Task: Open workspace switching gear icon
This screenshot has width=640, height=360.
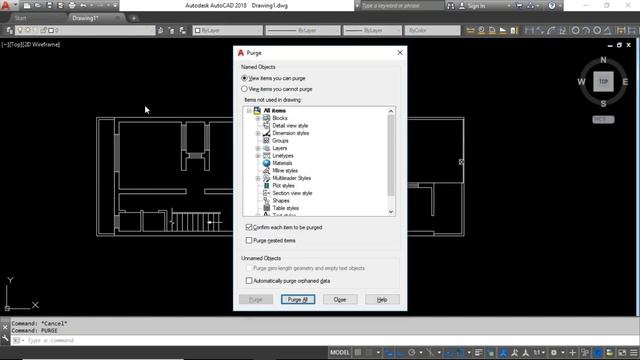Action: (x=553, y=352)
